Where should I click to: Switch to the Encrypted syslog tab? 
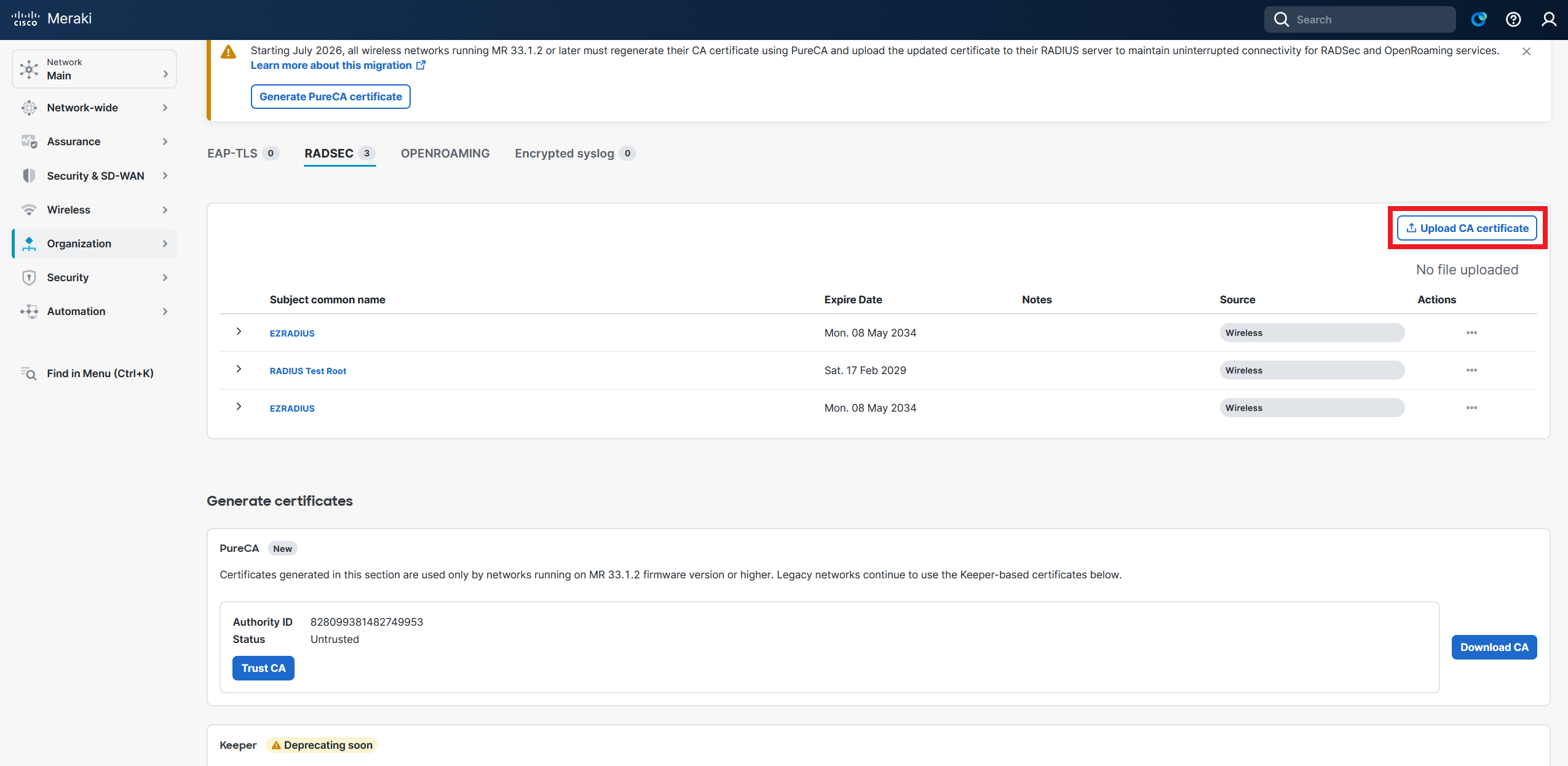pos(575,153)
